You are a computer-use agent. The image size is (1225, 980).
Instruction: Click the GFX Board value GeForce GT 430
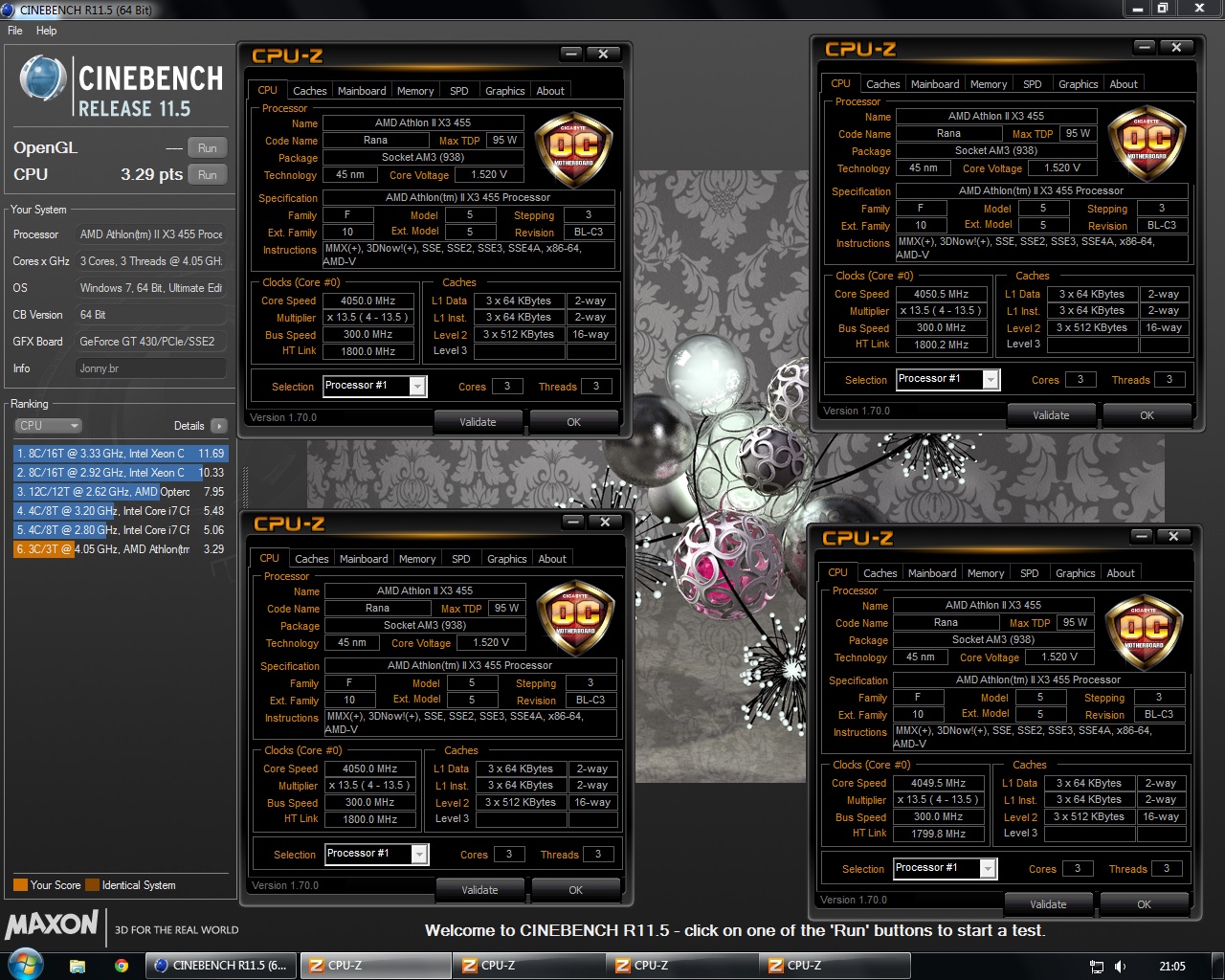pos(151,342)
